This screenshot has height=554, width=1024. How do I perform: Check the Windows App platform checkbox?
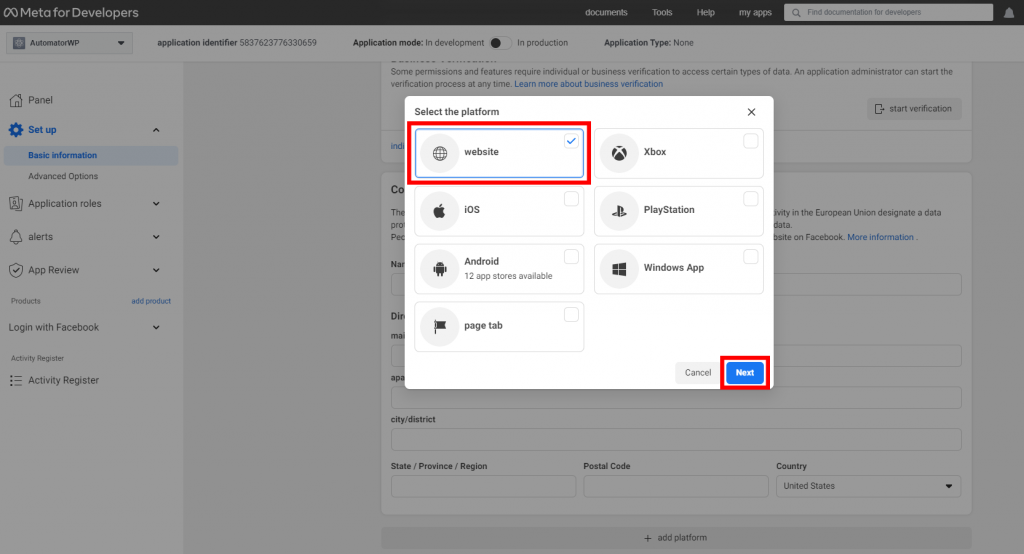point(751,257)
